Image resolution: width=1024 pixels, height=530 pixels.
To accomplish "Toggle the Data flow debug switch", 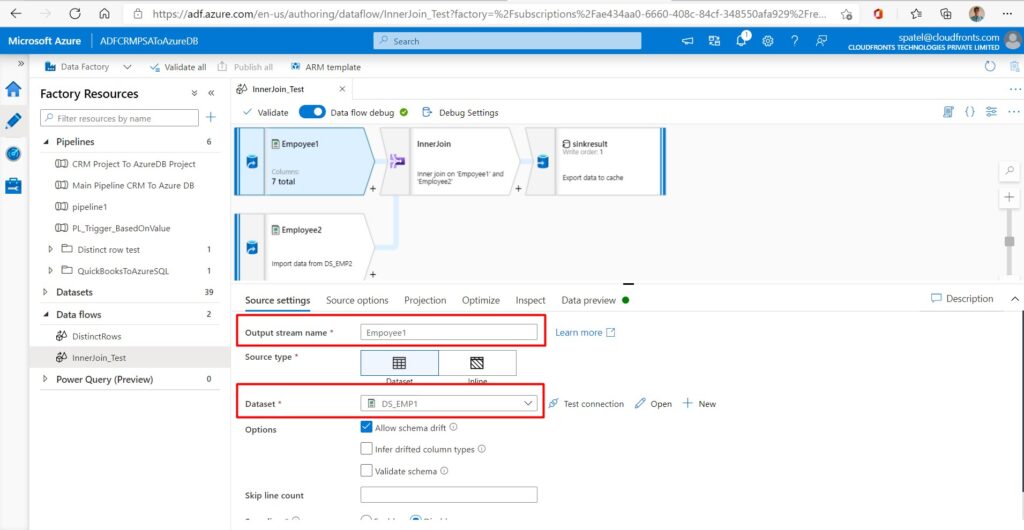I will tap(312, 112).
